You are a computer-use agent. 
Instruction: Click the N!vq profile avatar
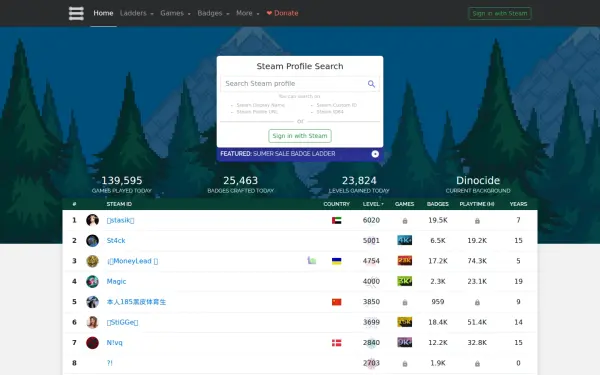[x=92, y=343]
